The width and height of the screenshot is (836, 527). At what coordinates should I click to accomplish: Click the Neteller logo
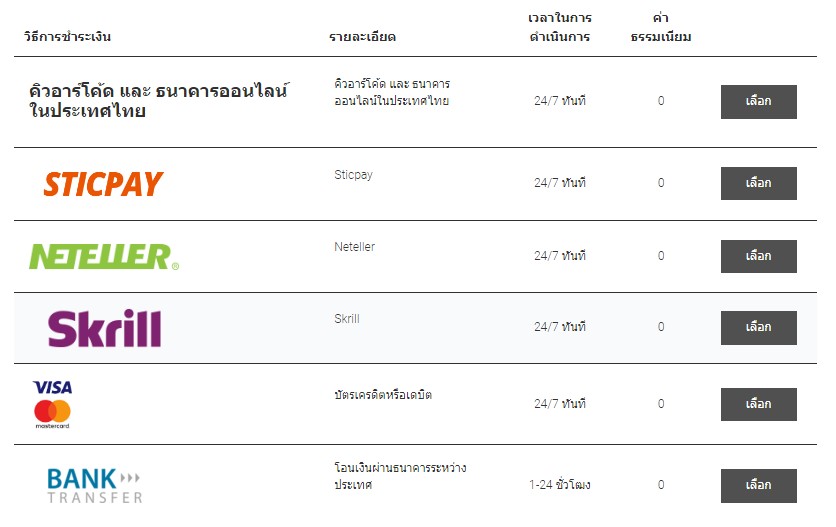pyautogui.click(x=104, y=257)
